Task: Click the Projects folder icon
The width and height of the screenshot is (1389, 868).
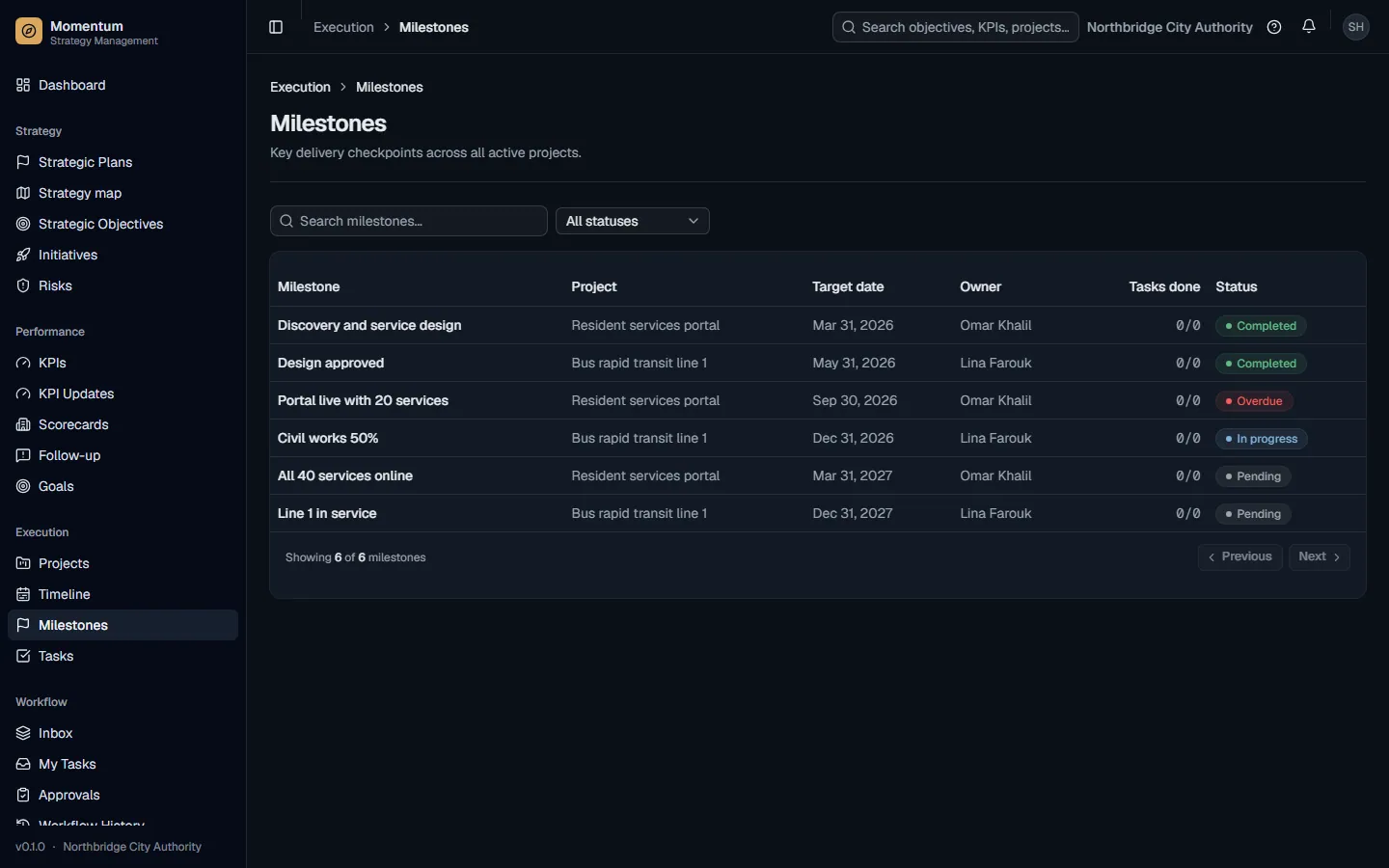Action: (23, 563)
